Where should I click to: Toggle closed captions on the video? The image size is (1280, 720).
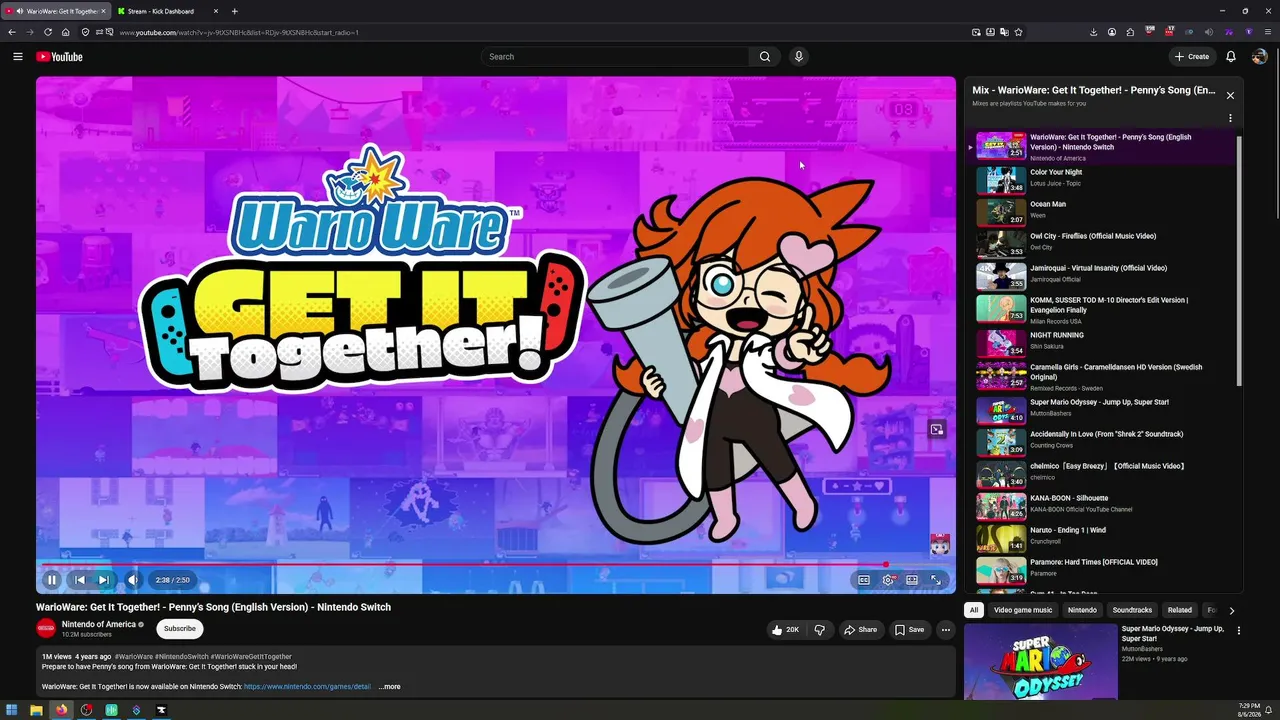point(864,580)
